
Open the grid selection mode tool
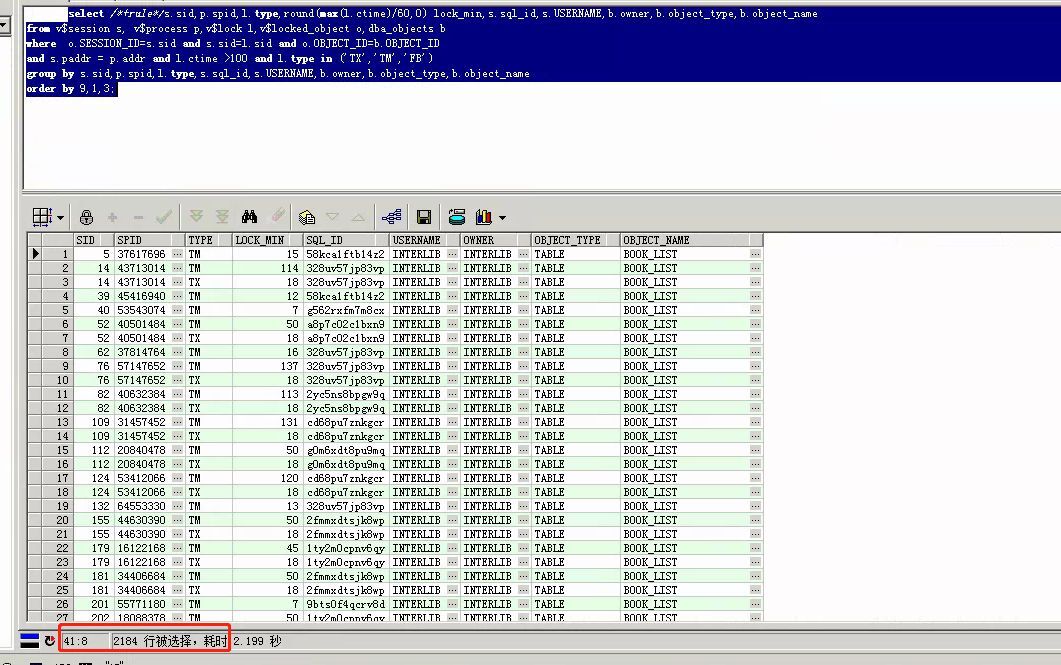click(42, 217)
